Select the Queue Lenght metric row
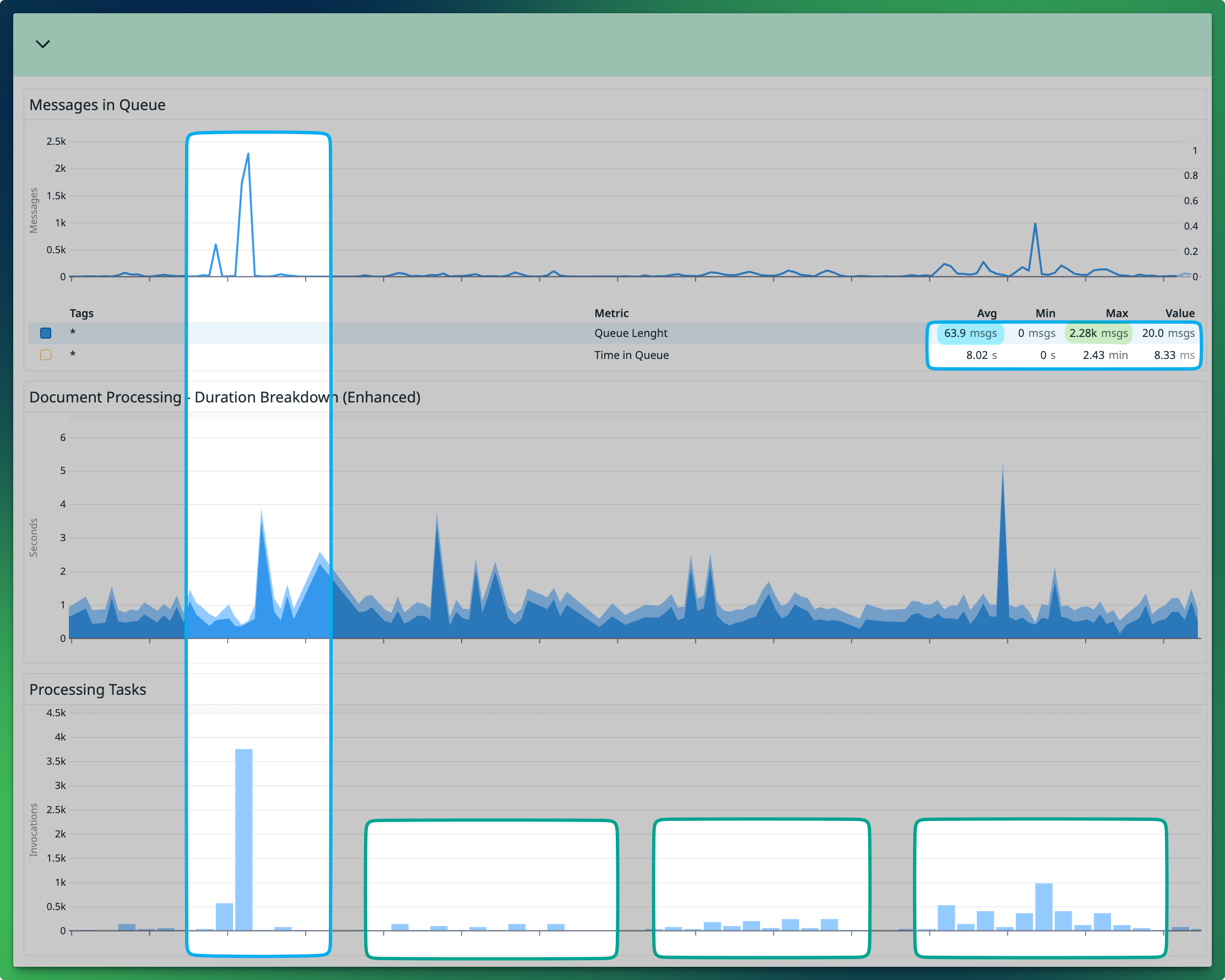1225x980 pixels. coord(631,333)
